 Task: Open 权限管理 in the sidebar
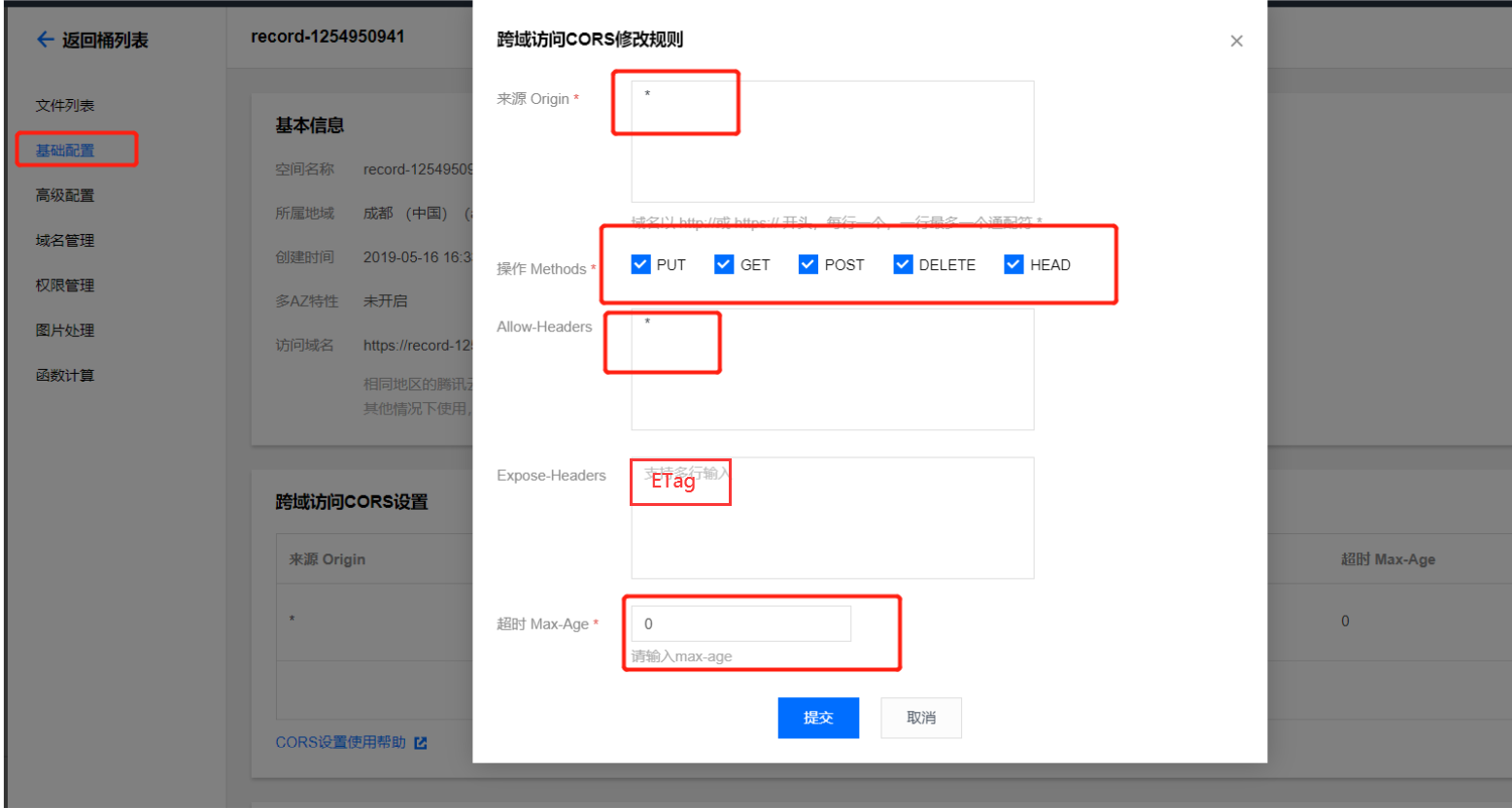tap(65, 286)
